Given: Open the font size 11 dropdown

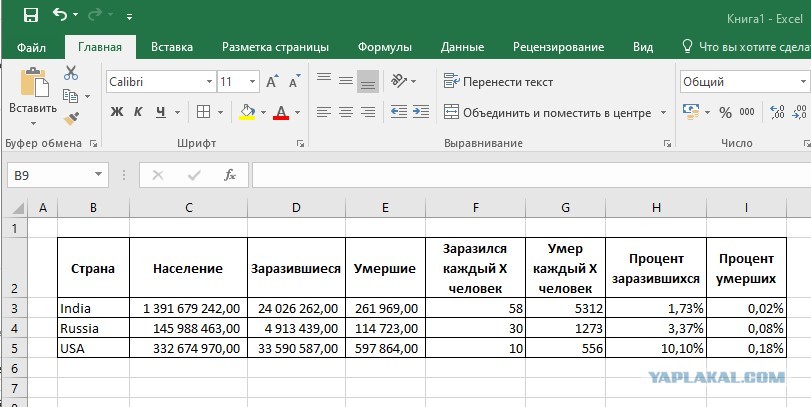Looking at the screenshot, I should coord(252,82).
